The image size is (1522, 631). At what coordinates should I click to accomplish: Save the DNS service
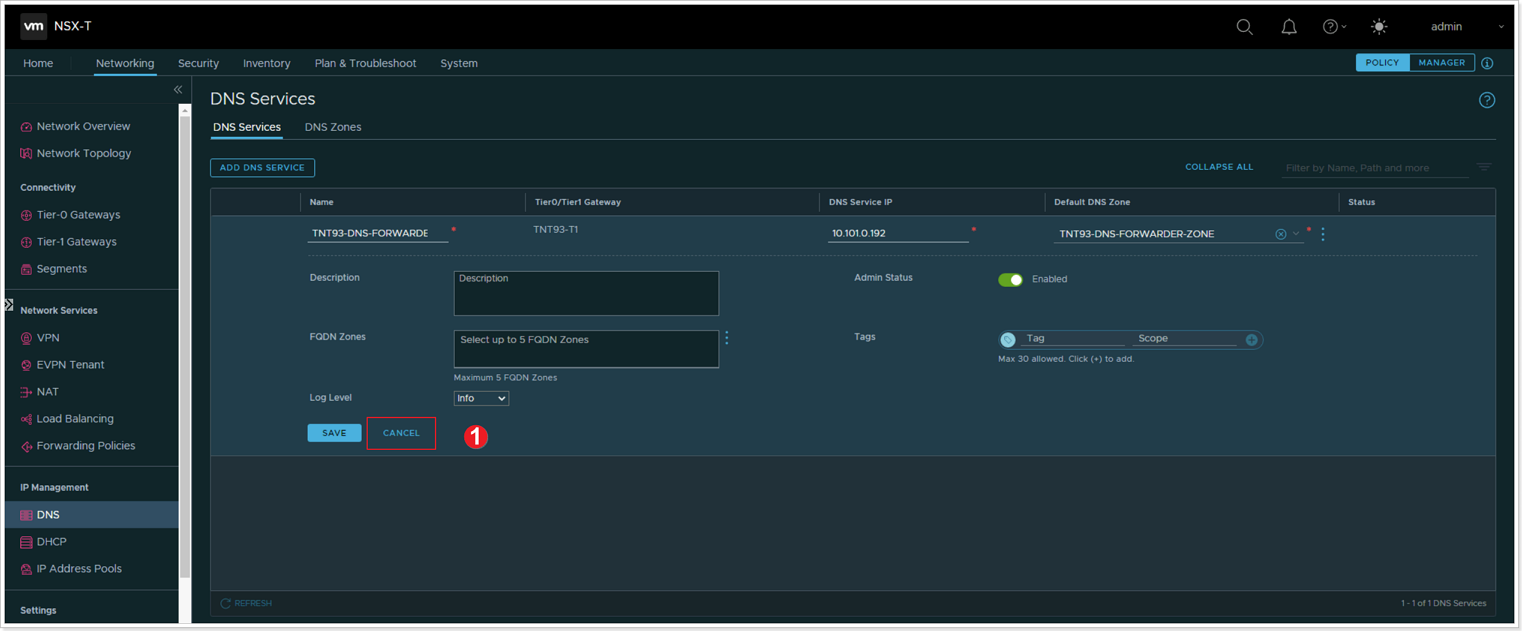[x=334, y=433]
